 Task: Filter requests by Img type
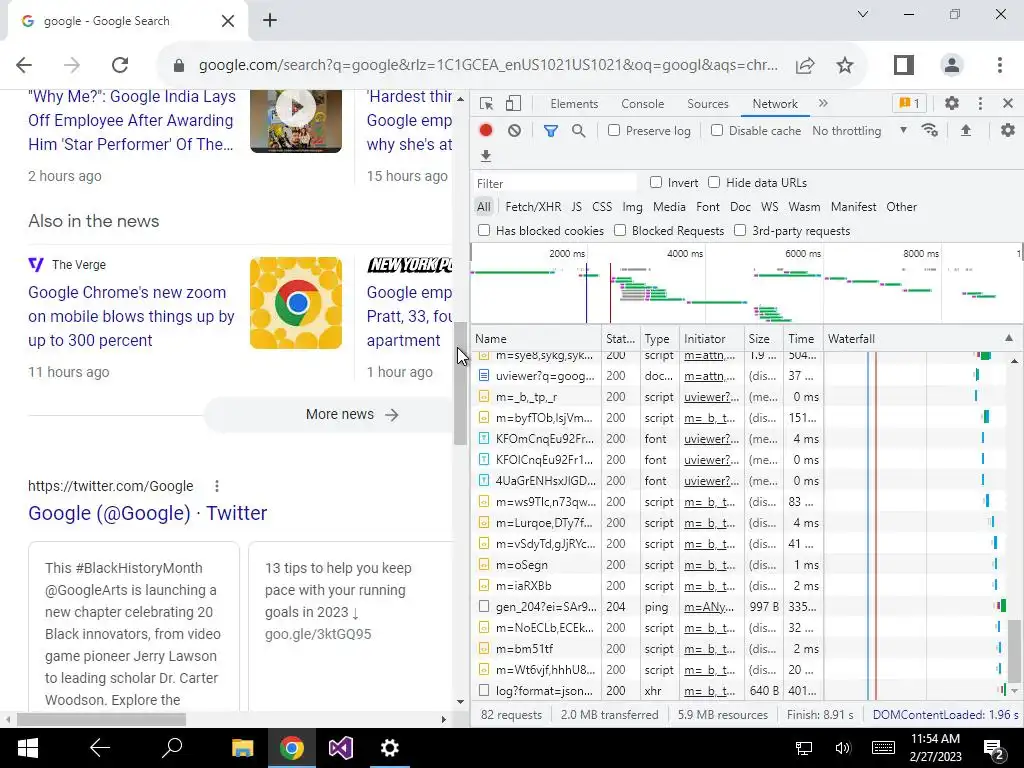coord(632,206)
